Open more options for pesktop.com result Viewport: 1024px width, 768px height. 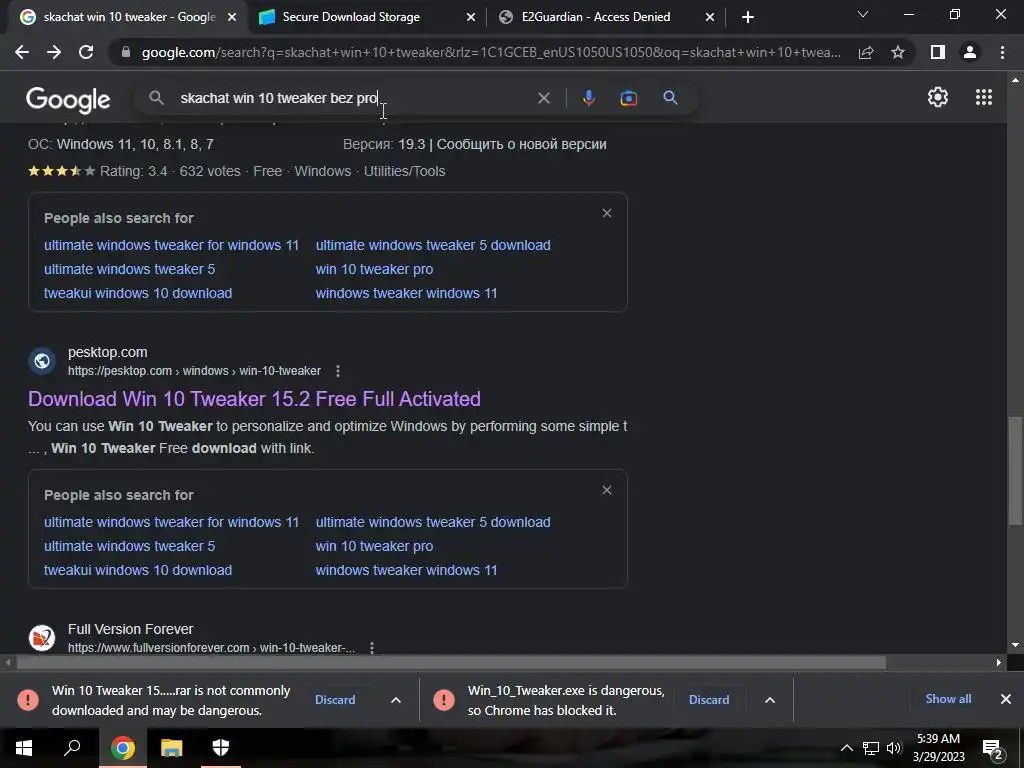(x=338, y=371)
